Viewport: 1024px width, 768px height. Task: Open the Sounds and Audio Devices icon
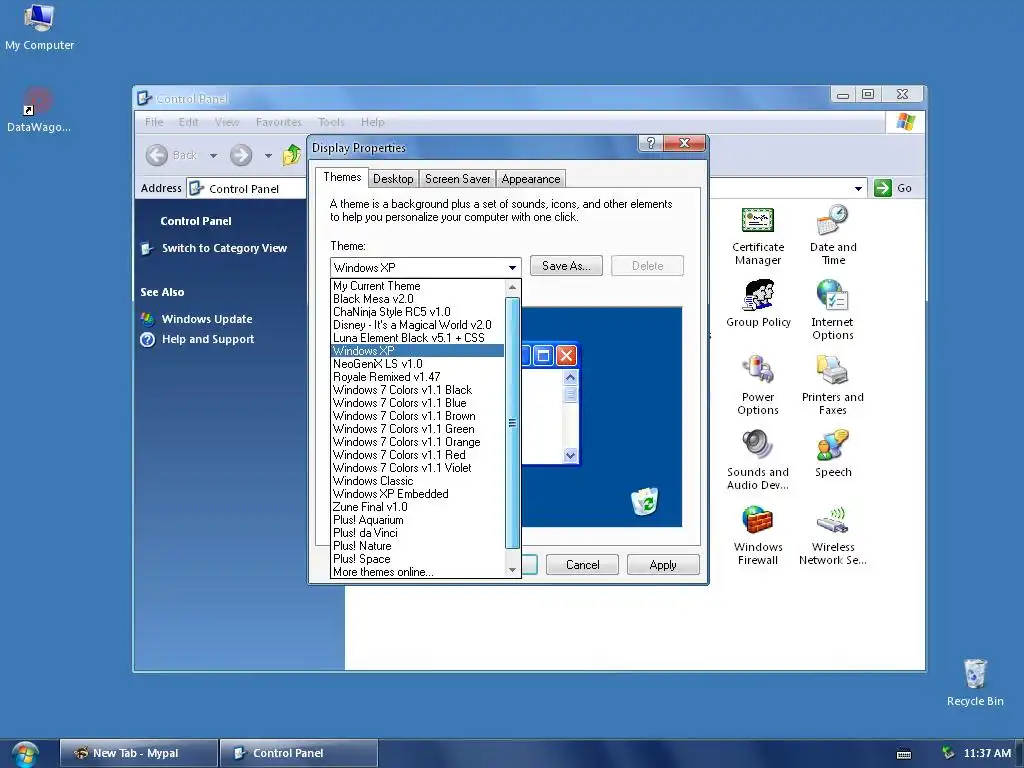click(758, 445)
